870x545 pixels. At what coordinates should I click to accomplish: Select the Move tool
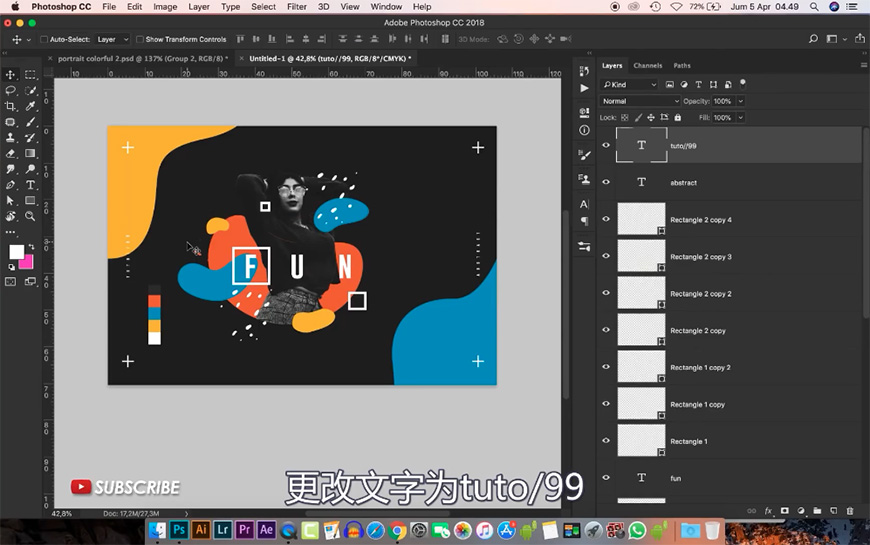click(11, 74)
